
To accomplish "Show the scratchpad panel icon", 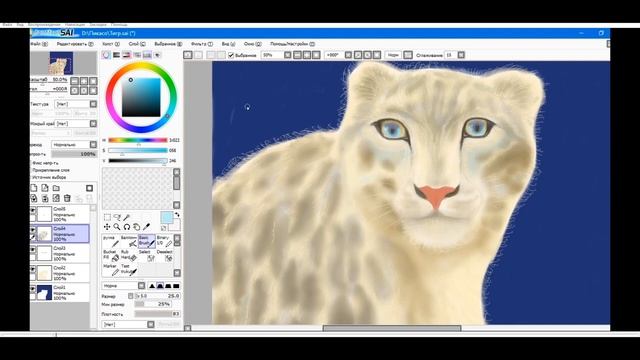I will (x=158, y=55).
